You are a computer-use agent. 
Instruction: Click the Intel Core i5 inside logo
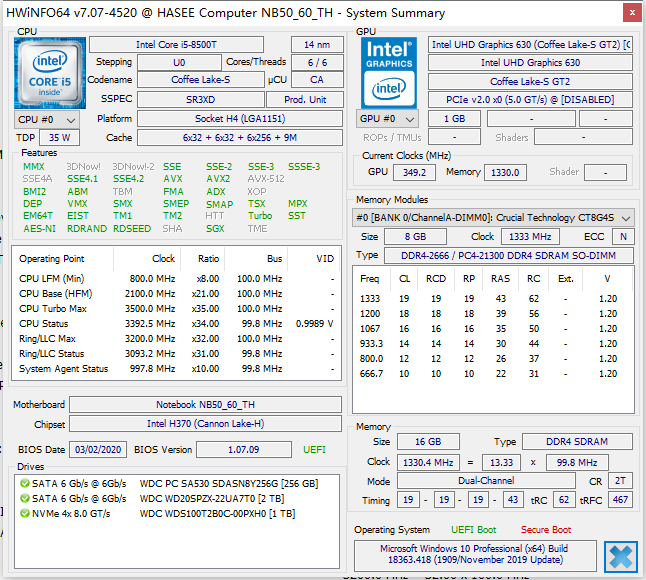(50, 73)
